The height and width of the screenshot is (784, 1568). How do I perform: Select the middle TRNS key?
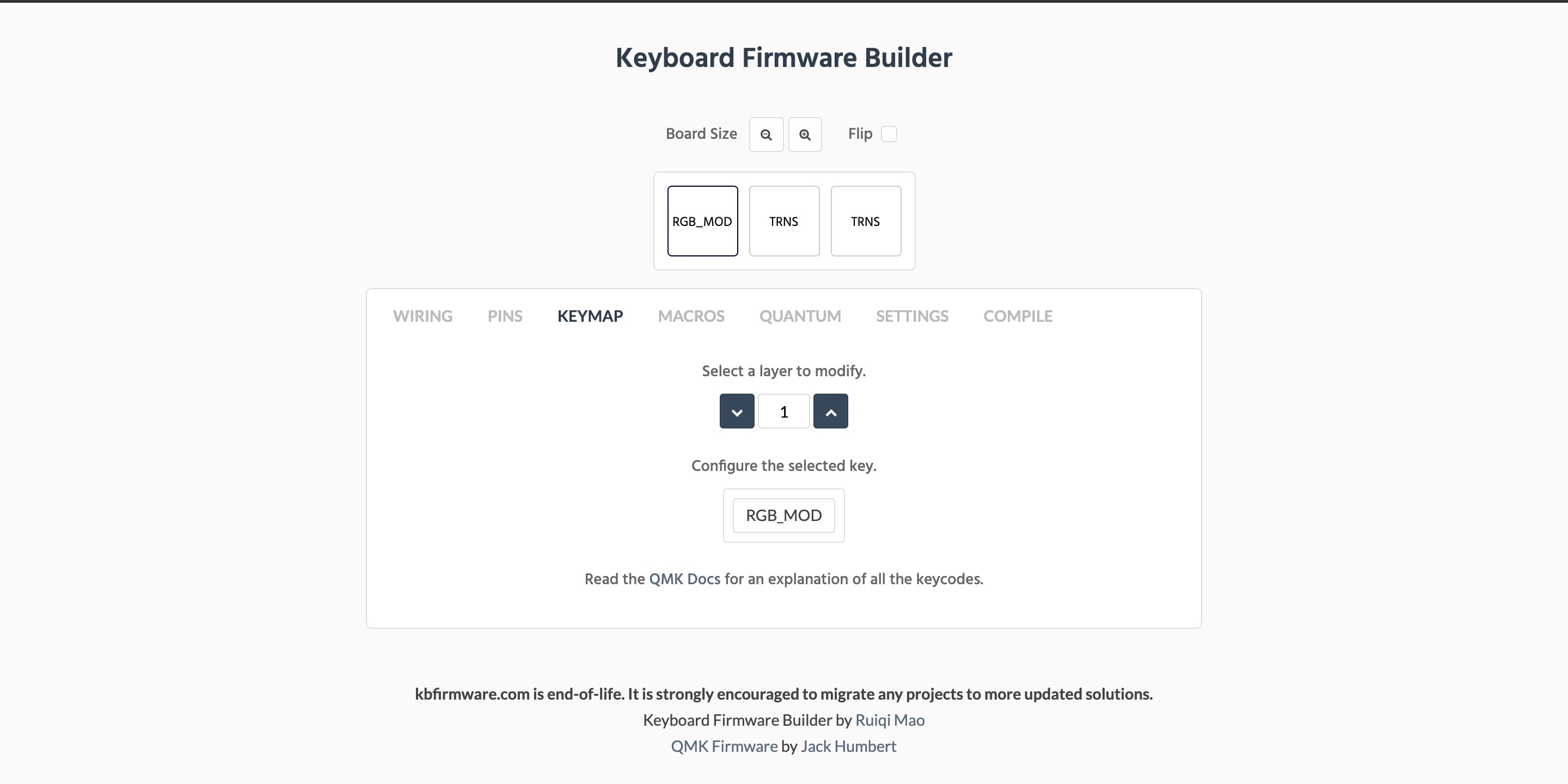pyautogui.click(x=784, y=221)
